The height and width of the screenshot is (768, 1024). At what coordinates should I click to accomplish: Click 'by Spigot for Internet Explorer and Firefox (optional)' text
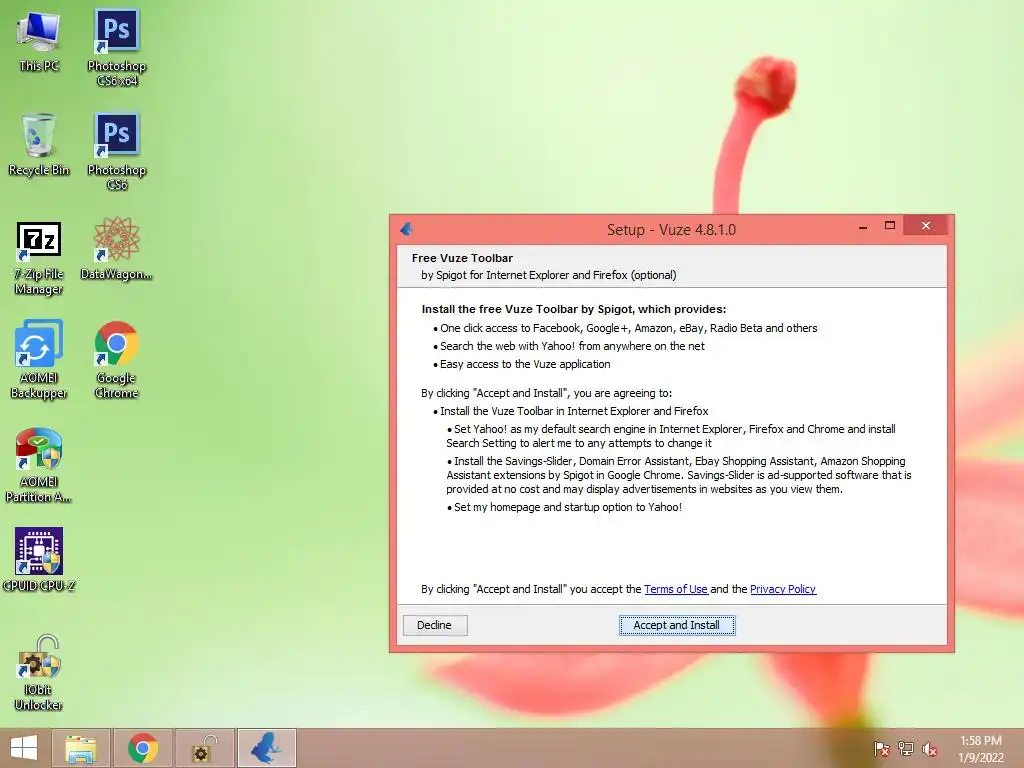(549, 275)
